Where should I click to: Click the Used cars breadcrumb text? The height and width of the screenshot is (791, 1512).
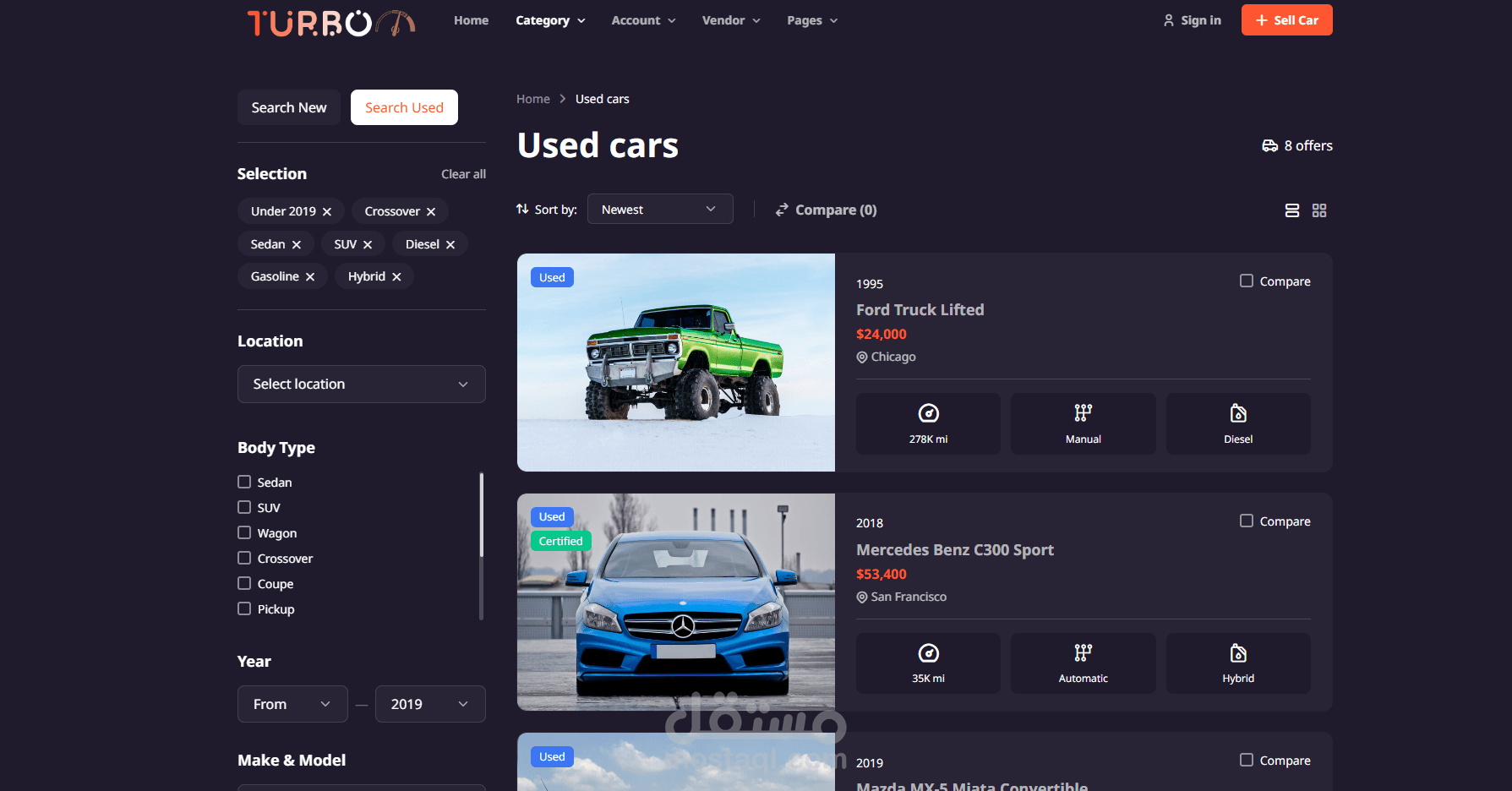click(x=602, y=99)
